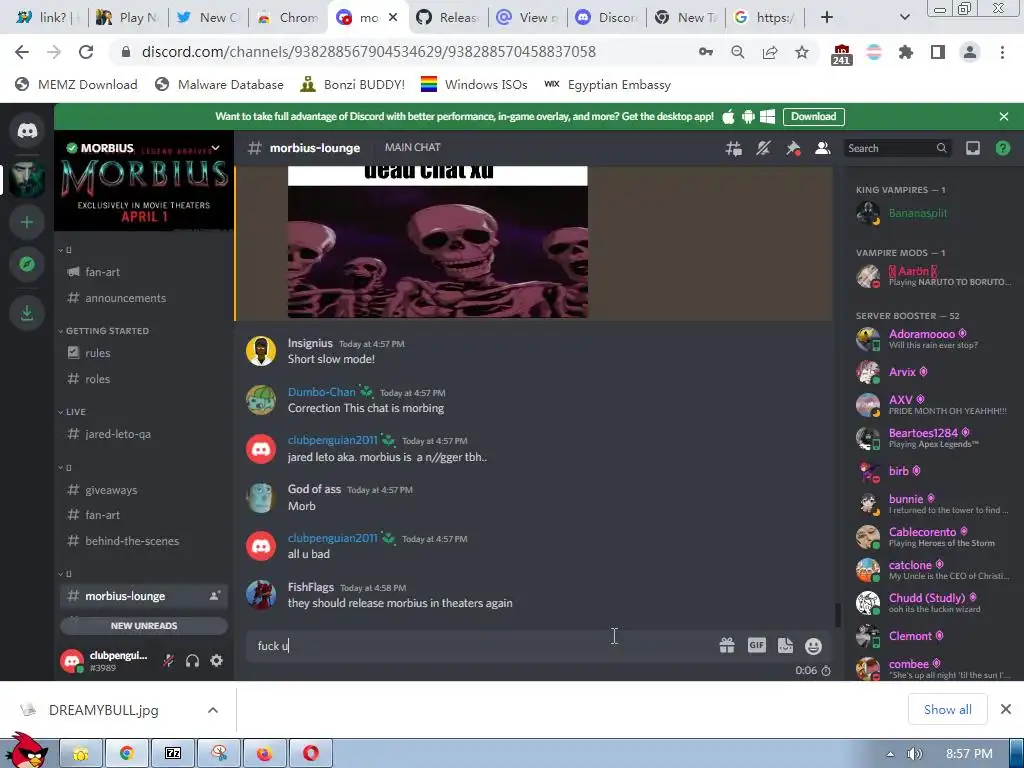The height and width of the screenshot is (768, 1024).
Task: Click NEW UNREADS button
Action: coord(144,626)
